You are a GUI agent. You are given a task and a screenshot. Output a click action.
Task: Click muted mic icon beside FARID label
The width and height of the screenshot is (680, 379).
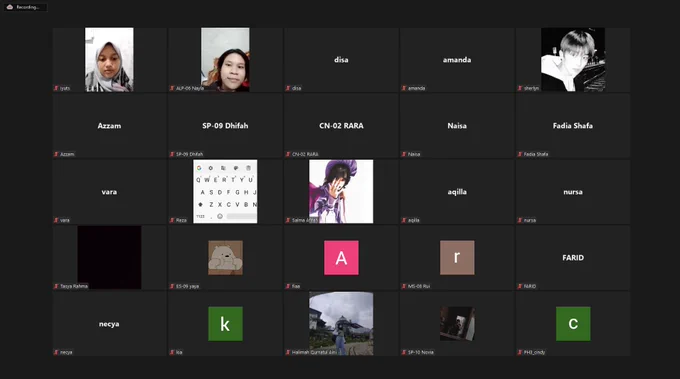pyautogui.click(x=520, y=286)
